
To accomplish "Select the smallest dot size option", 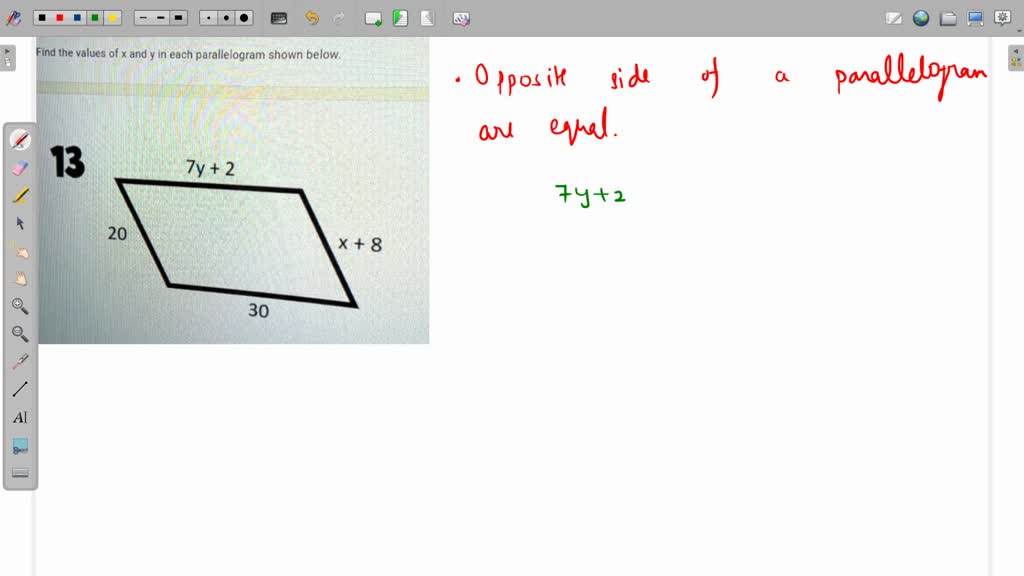I will 208,17.
